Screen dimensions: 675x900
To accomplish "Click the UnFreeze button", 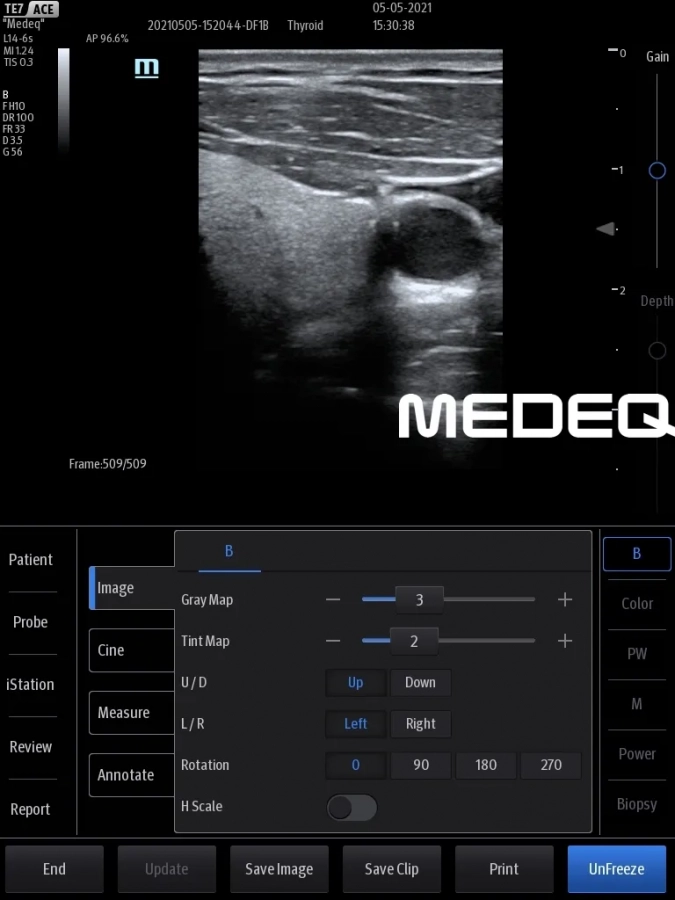I will pyautogui.click(x=616, y=869).
